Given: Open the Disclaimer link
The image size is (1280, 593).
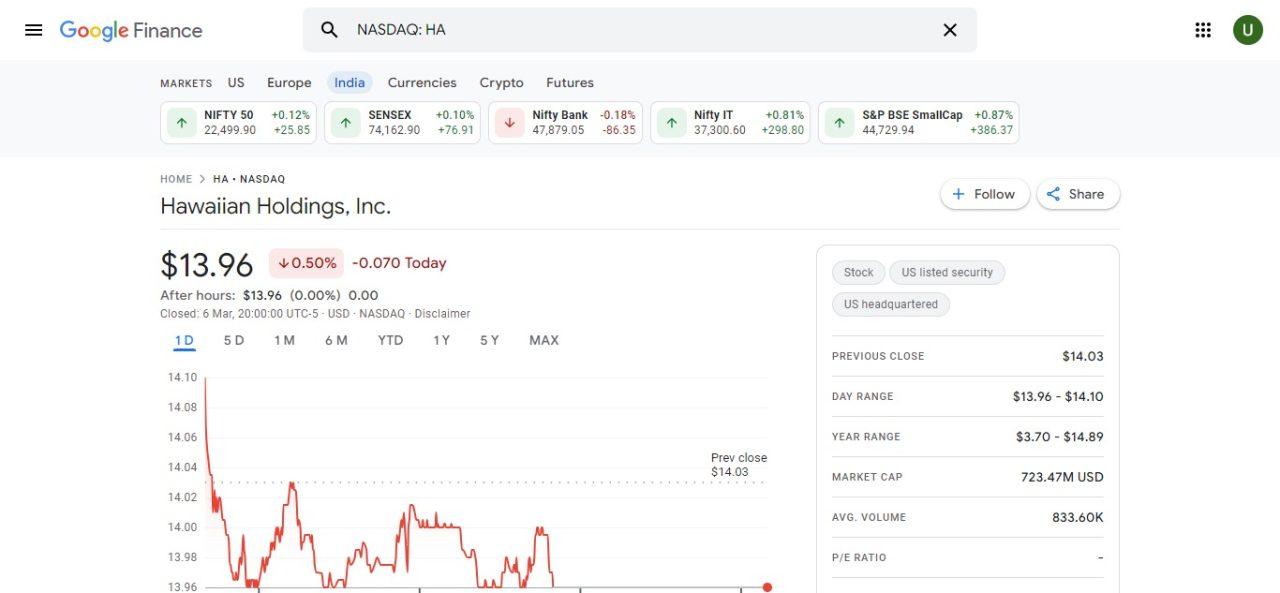Looking at the screenshot, I should click(x=442, y=314).
